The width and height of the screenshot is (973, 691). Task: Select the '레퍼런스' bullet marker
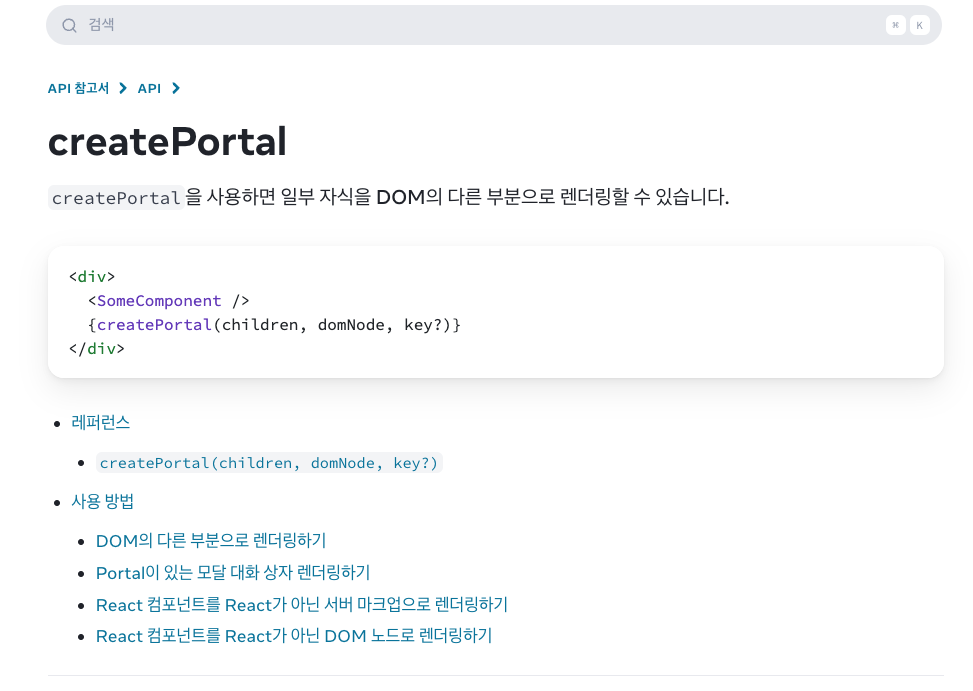point(57,423)
